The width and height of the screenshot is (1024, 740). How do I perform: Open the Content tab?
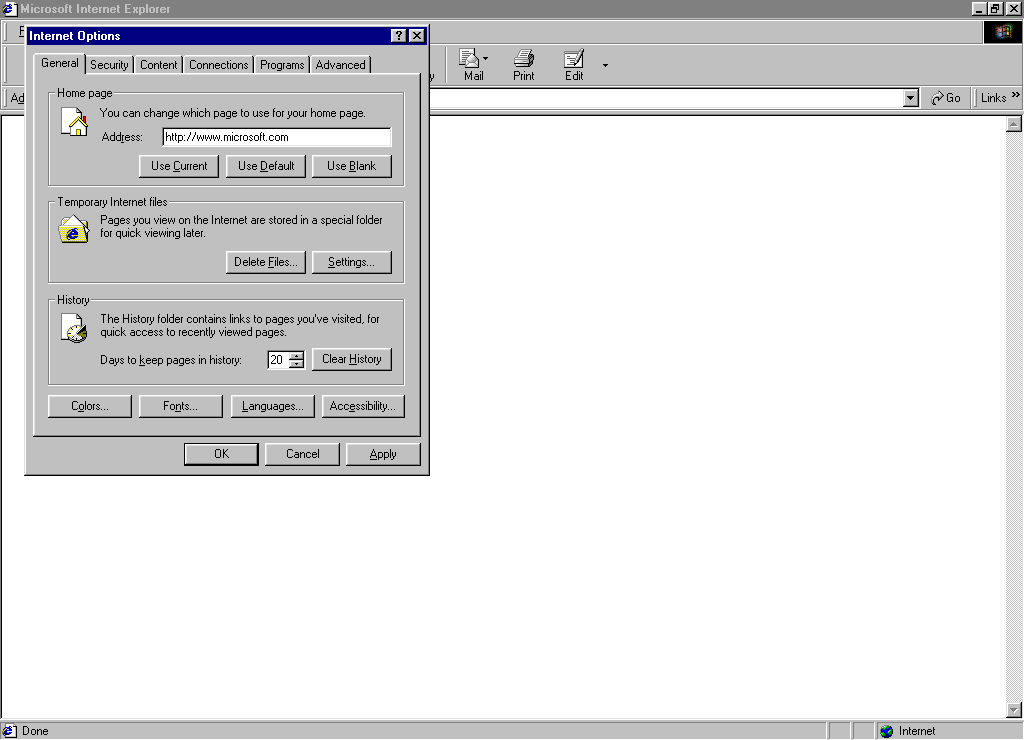158,65
